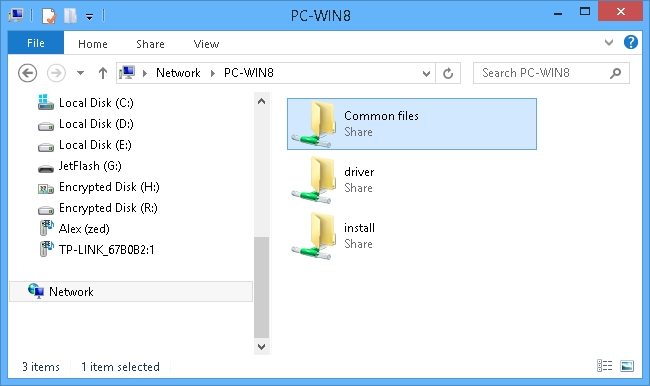Click the Forward navigation arrow

click(56, 73)
